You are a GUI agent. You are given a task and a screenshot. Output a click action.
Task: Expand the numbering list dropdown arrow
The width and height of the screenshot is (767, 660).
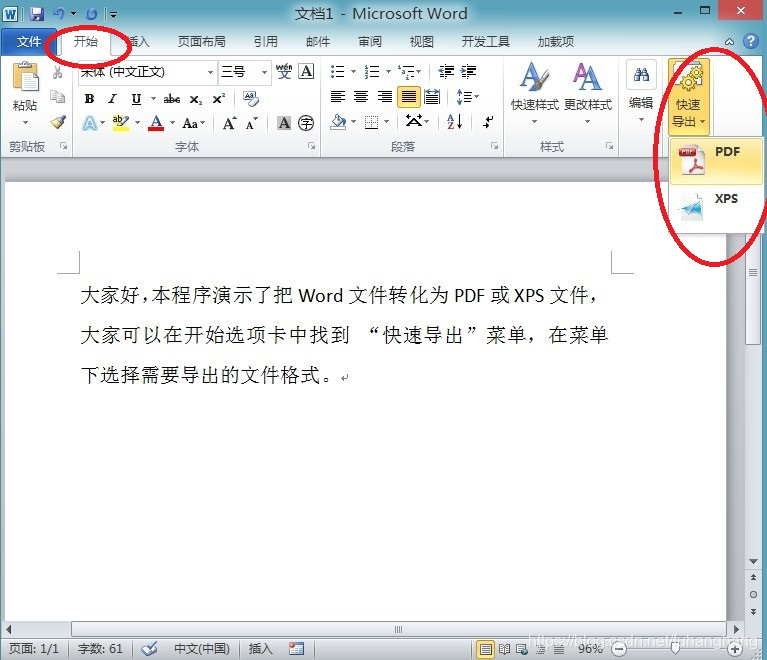pos(388,72)
